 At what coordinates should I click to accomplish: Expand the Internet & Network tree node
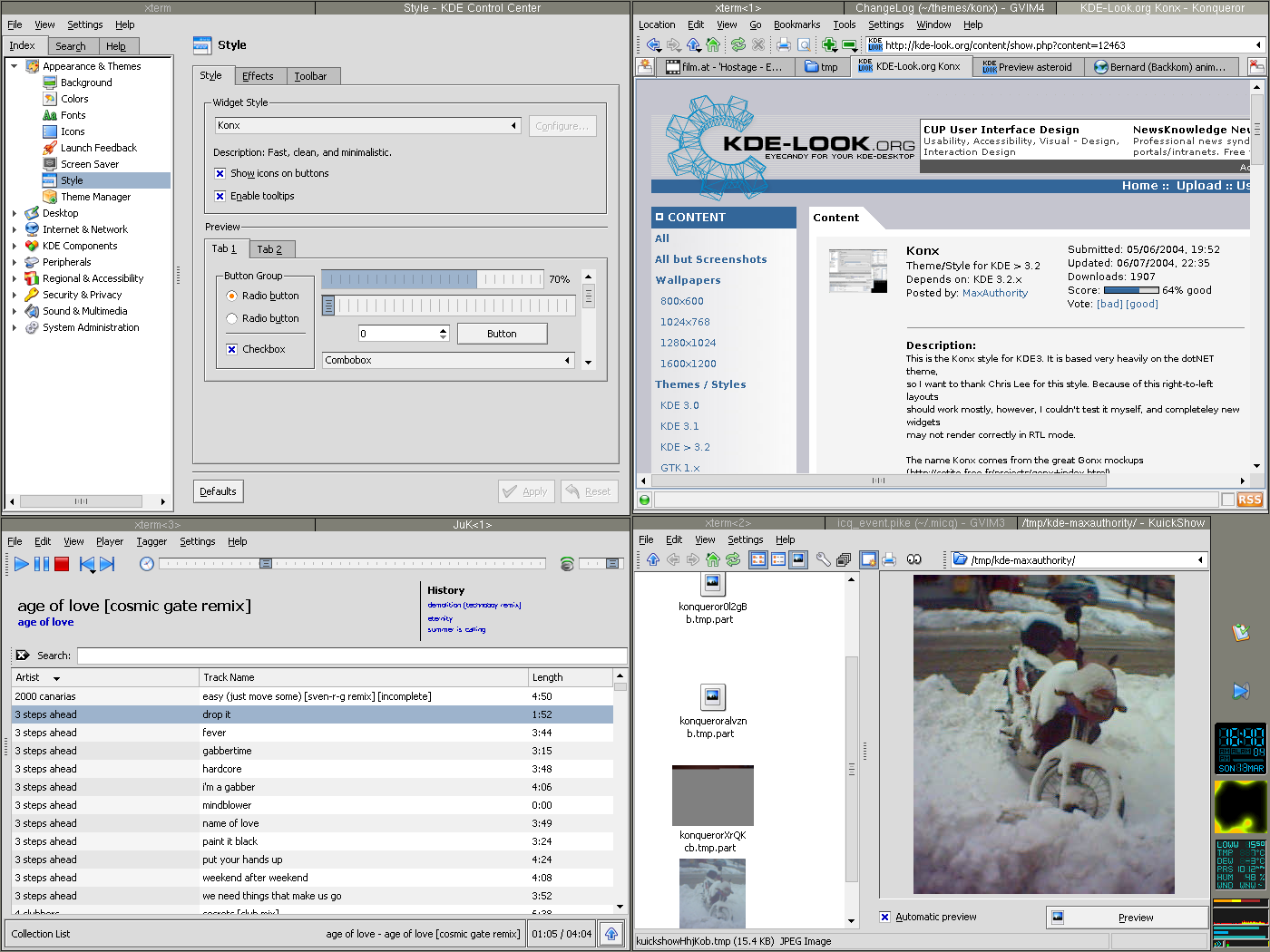(x=15, y=229)
